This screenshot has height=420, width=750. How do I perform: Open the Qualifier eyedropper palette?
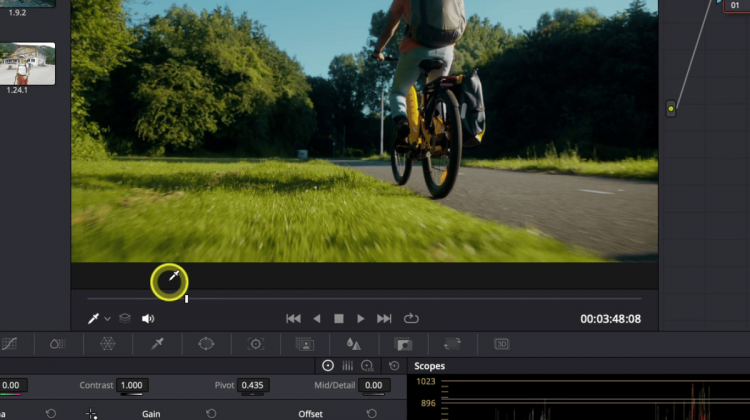coord(157,343)
